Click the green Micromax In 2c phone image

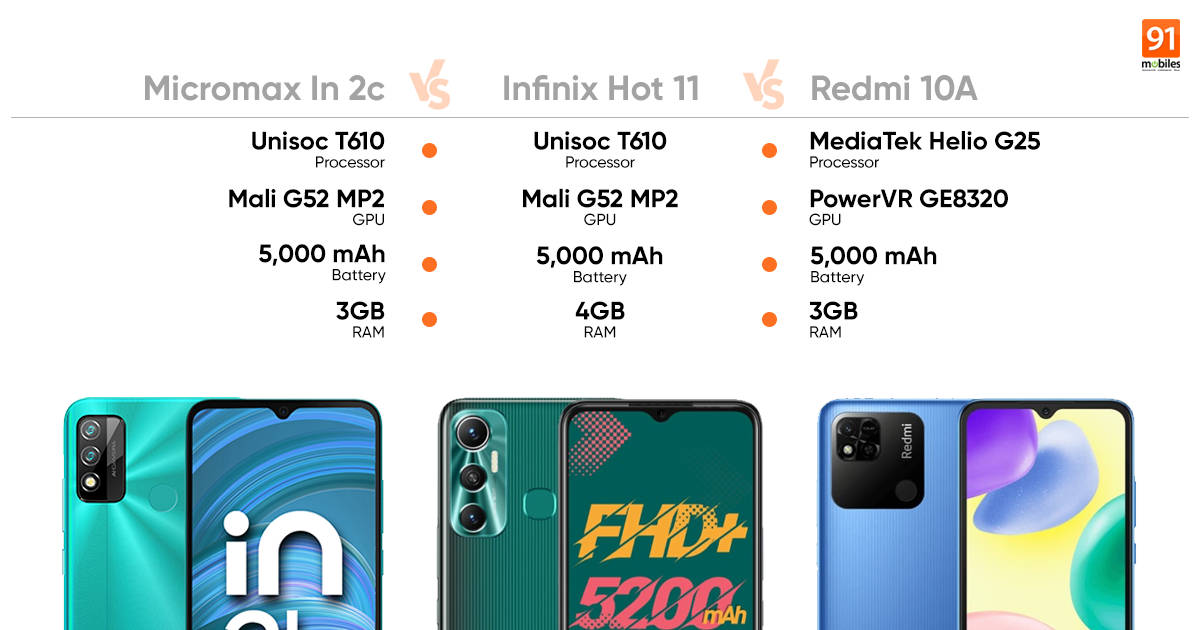pyautogui.click(x=223, y=514)
